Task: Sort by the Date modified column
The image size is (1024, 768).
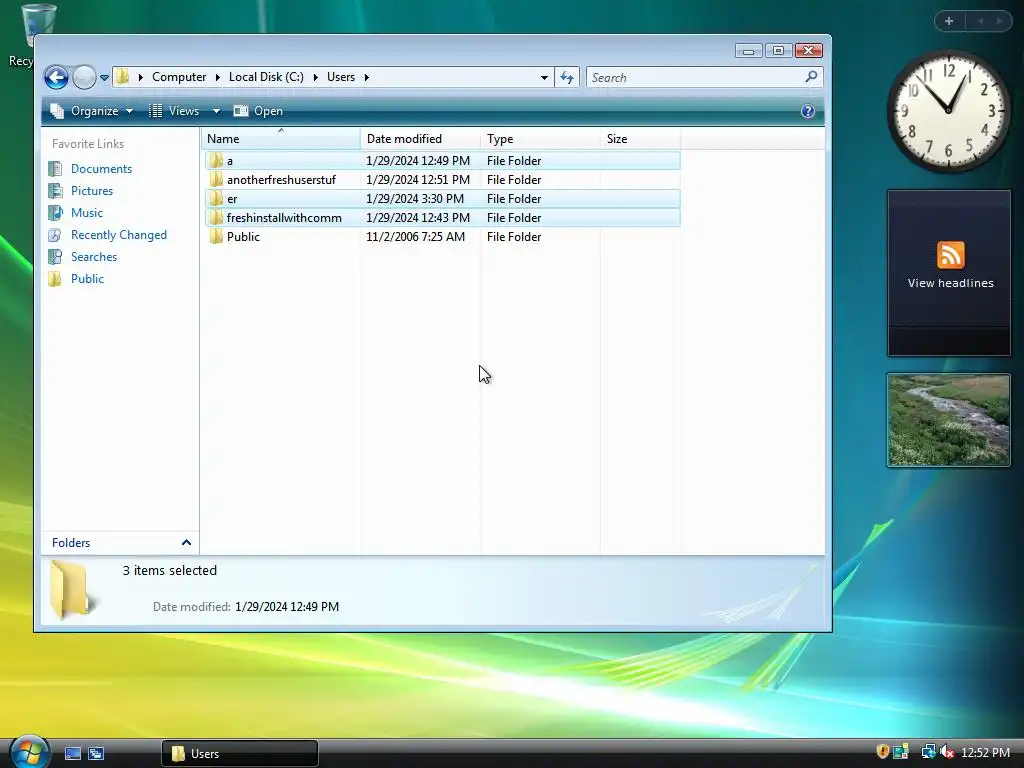Action: (420, 138)
